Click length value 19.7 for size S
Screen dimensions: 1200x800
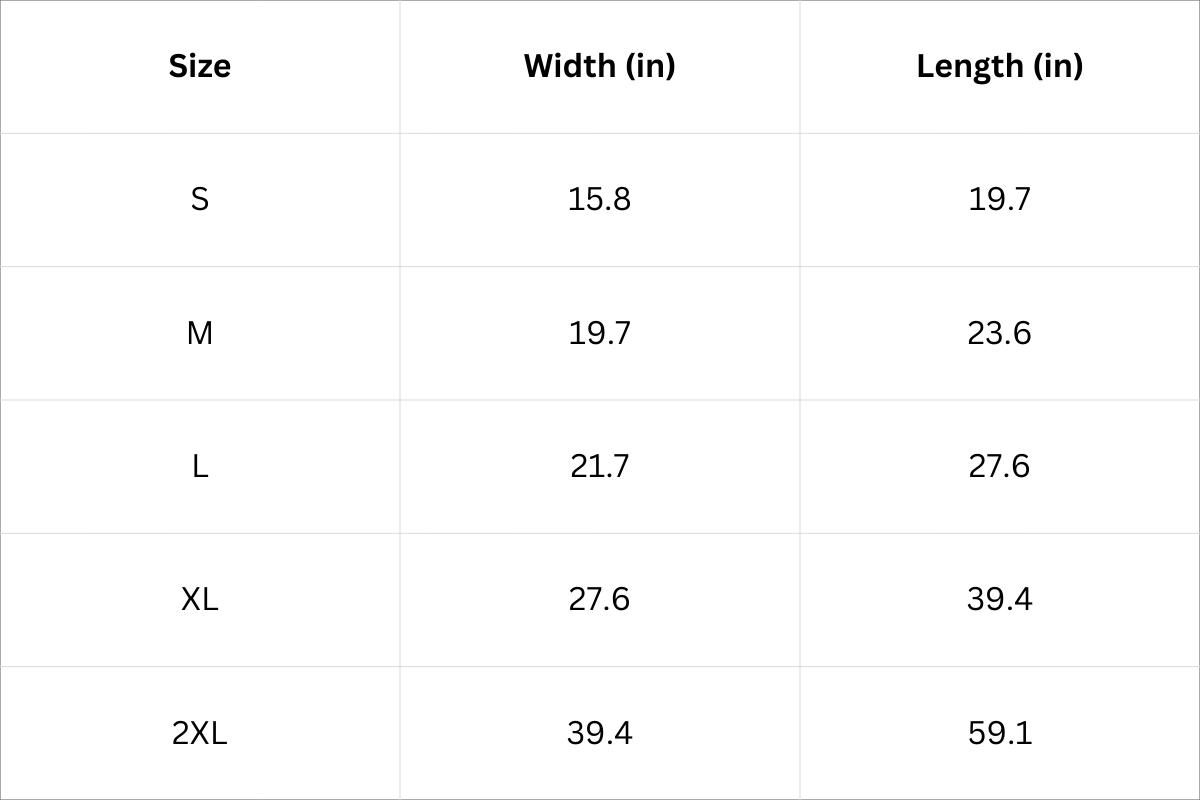click(x=999, y=199)
